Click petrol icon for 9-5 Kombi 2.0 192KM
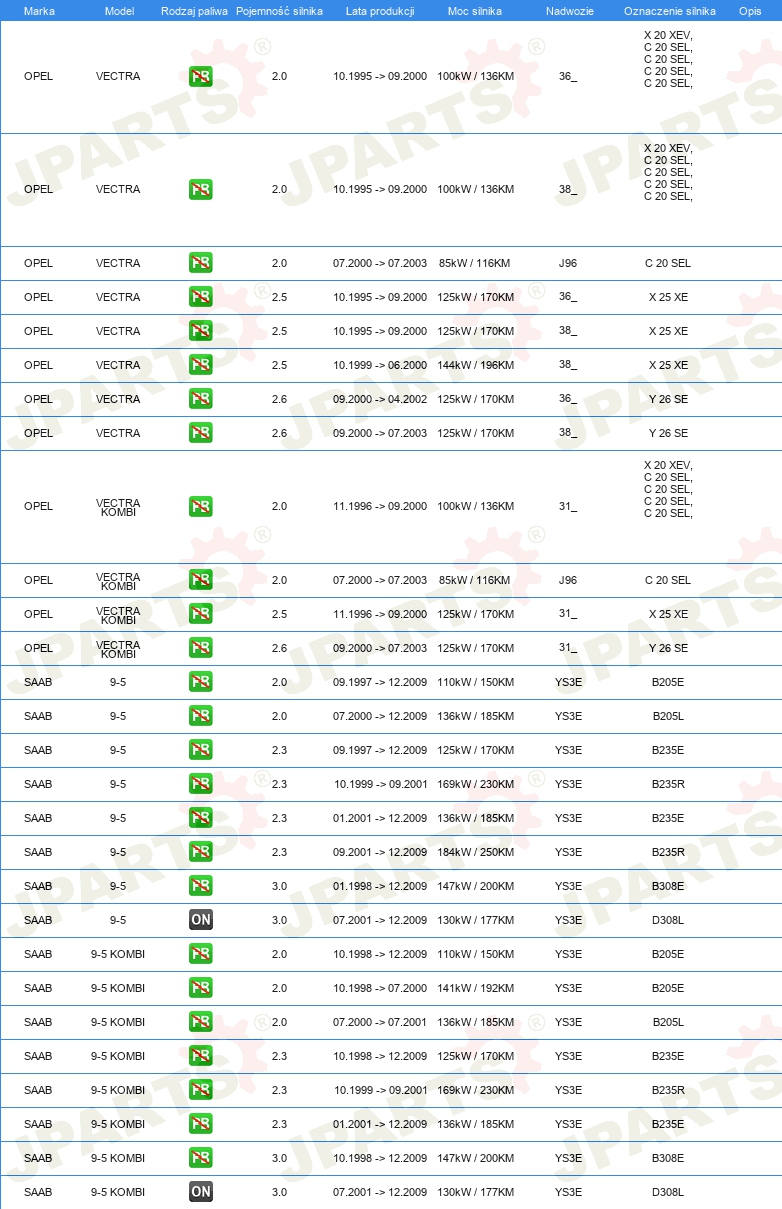 [x=201, y=988]
